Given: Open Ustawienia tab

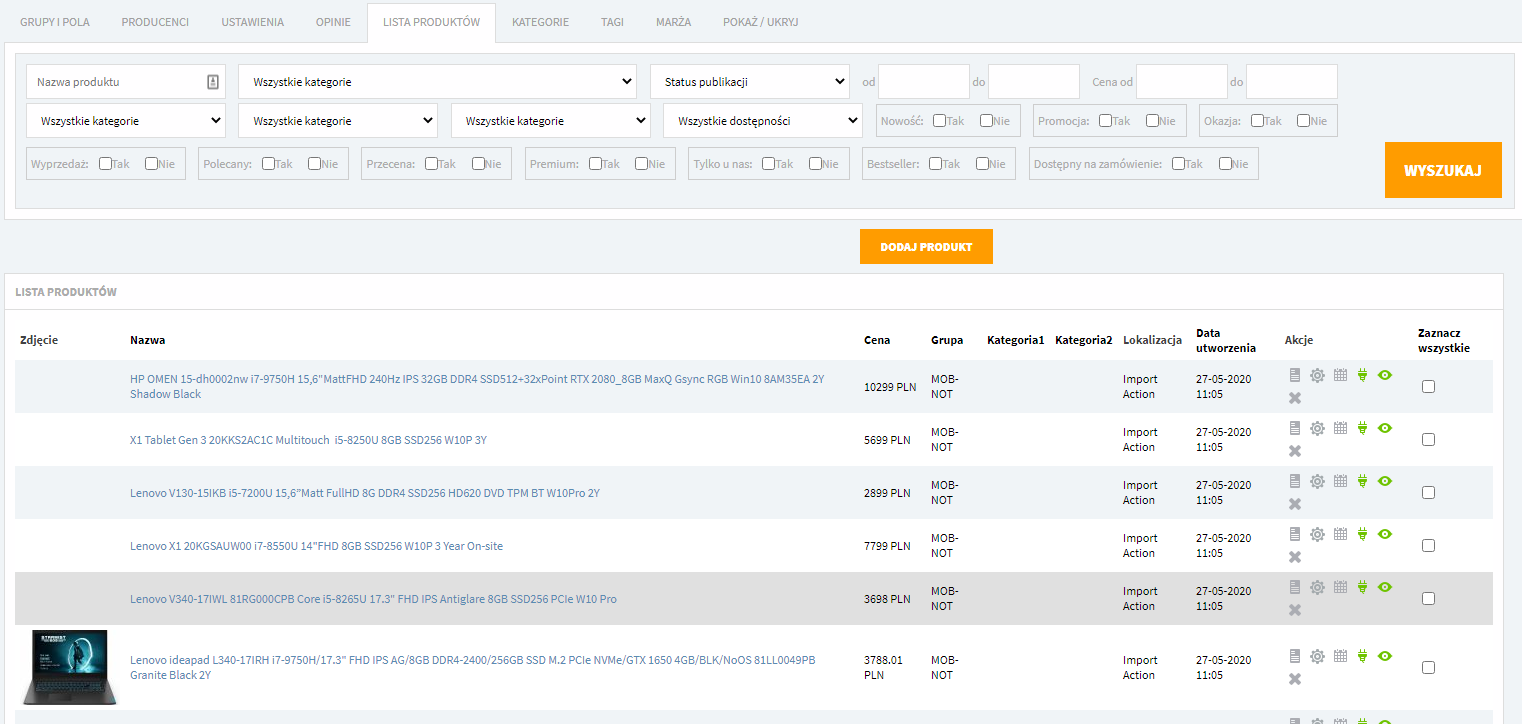Looking at the screenshot, I should pos(252,22).
